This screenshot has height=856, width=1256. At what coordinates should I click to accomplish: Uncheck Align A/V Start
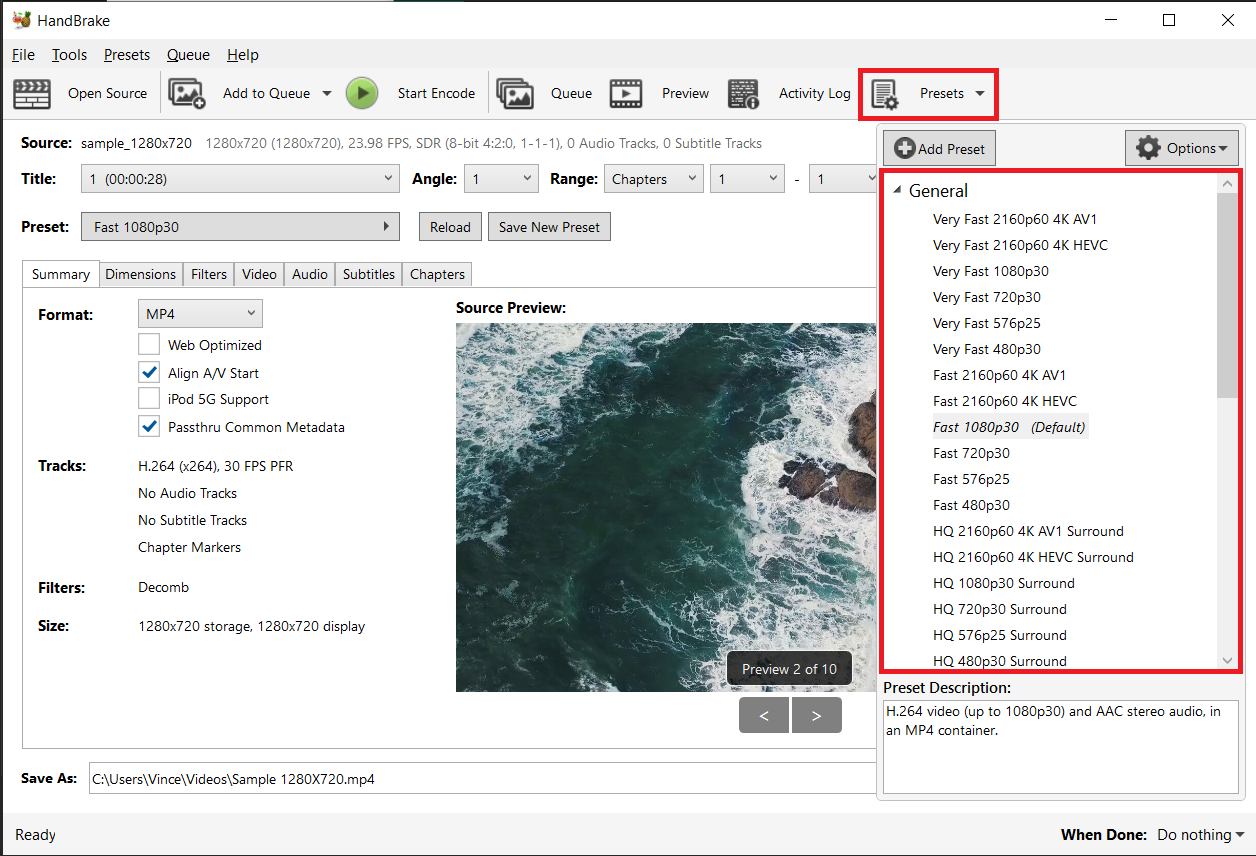pos(149,372)
